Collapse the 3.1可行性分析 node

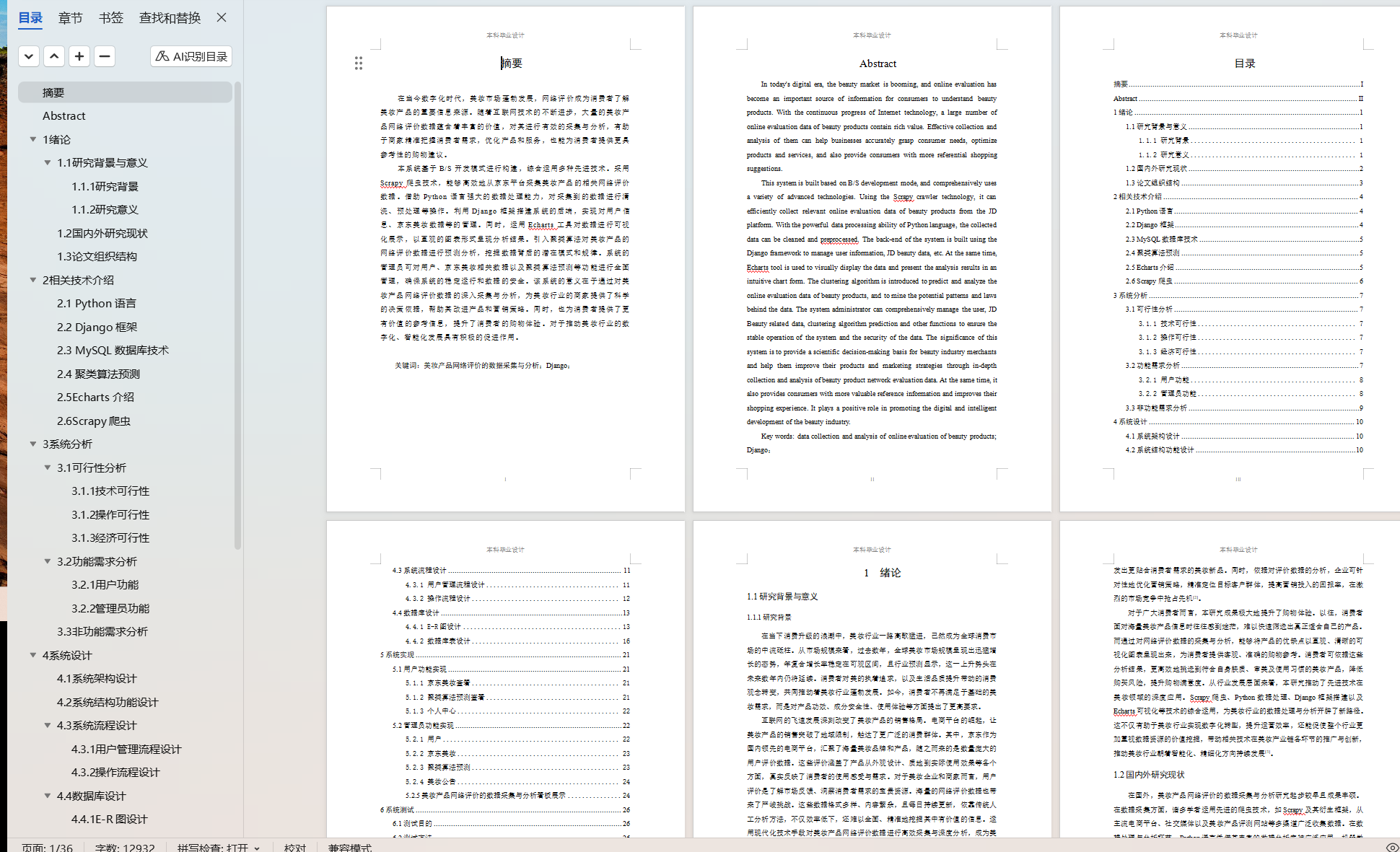(48, 467)
